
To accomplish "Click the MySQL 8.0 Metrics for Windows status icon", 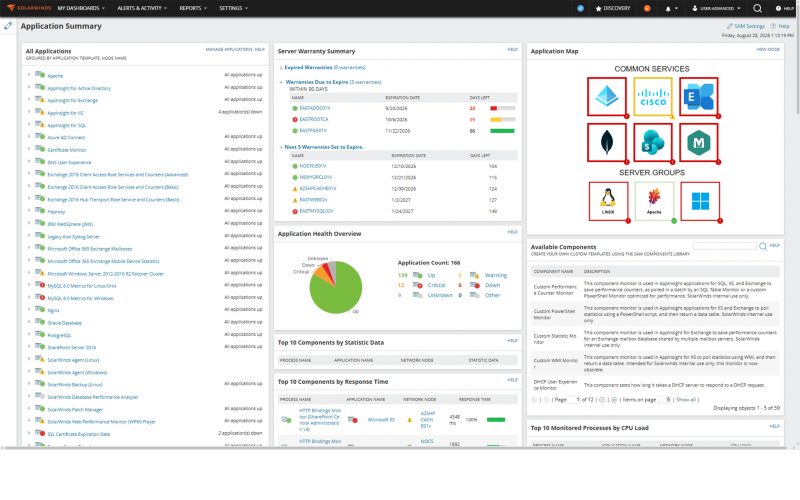I will (x=40, y=297).
